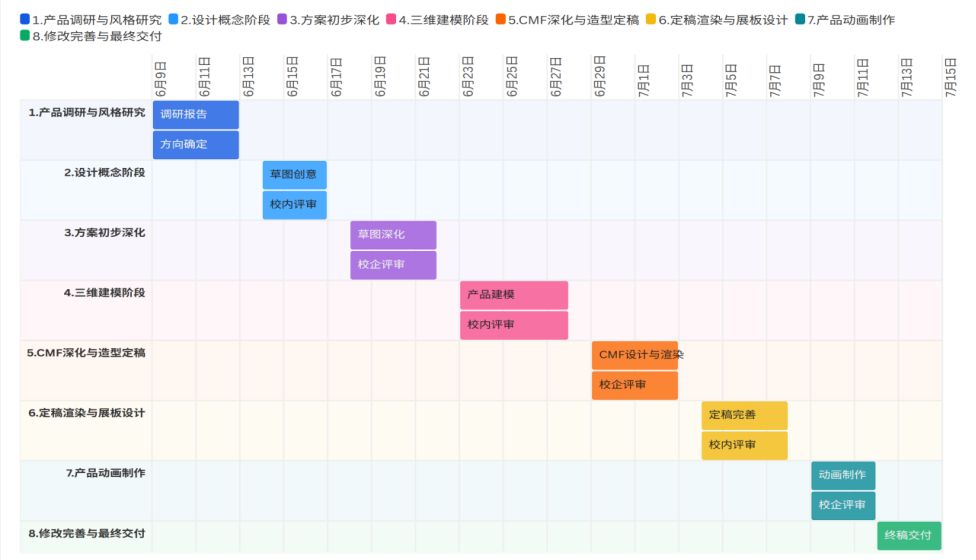The height and width of the screenshot is (560, 976).
Task: Click row label 5.CMF深化与造型定稿 in the chart
Action: (86, 353)
